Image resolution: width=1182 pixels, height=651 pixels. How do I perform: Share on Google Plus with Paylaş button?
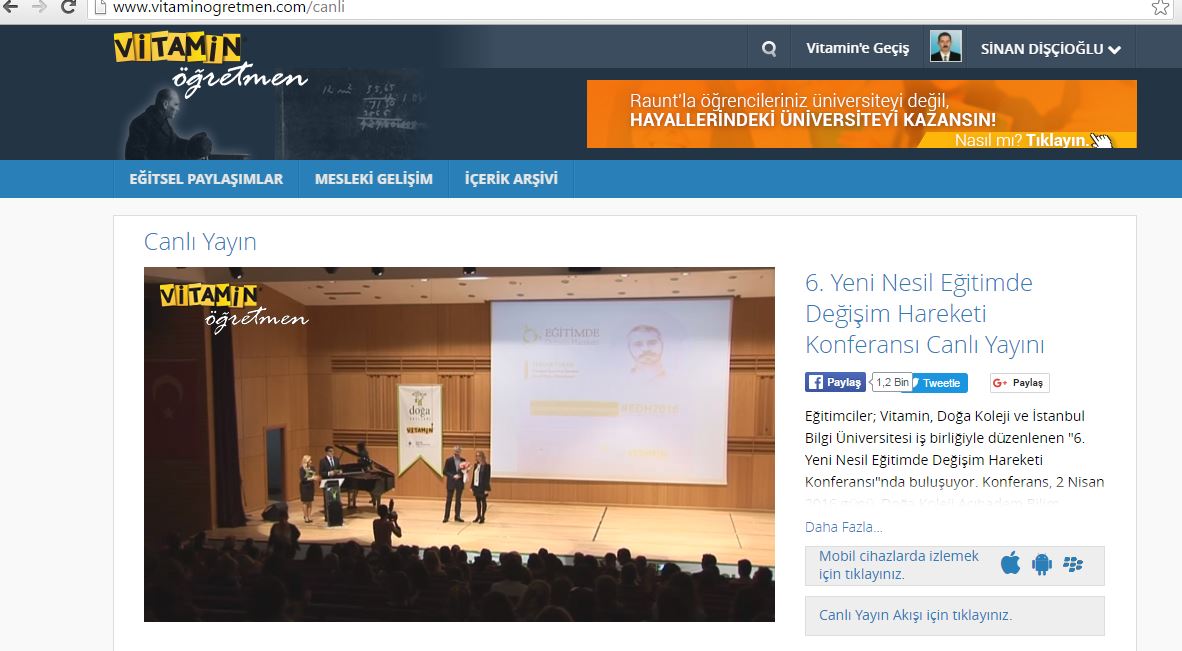1019,383
